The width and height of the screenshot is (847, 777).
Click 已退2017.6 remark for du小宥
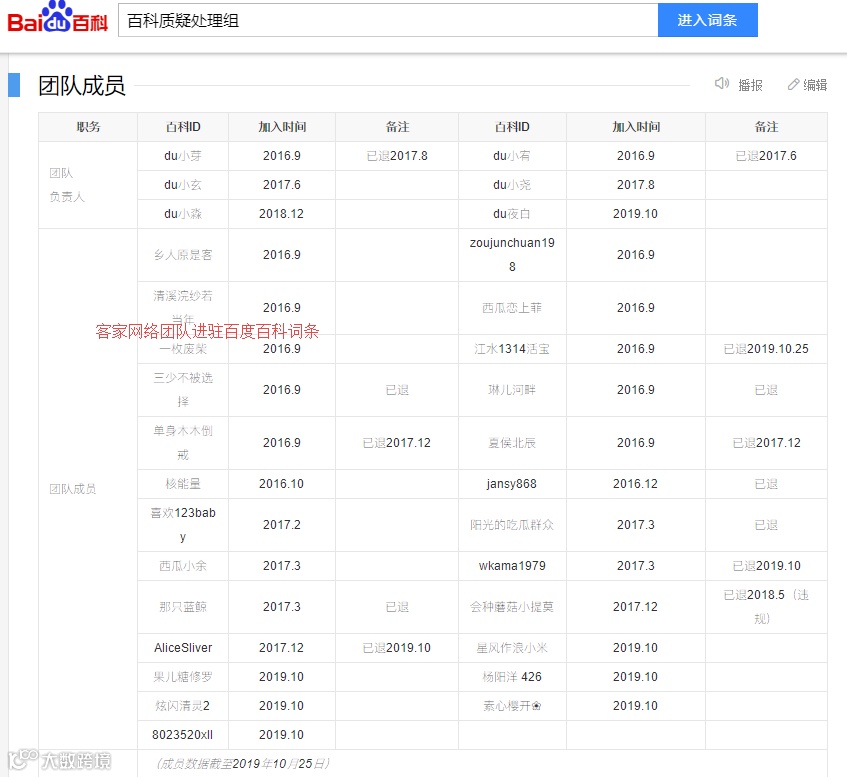click(766, 156)
